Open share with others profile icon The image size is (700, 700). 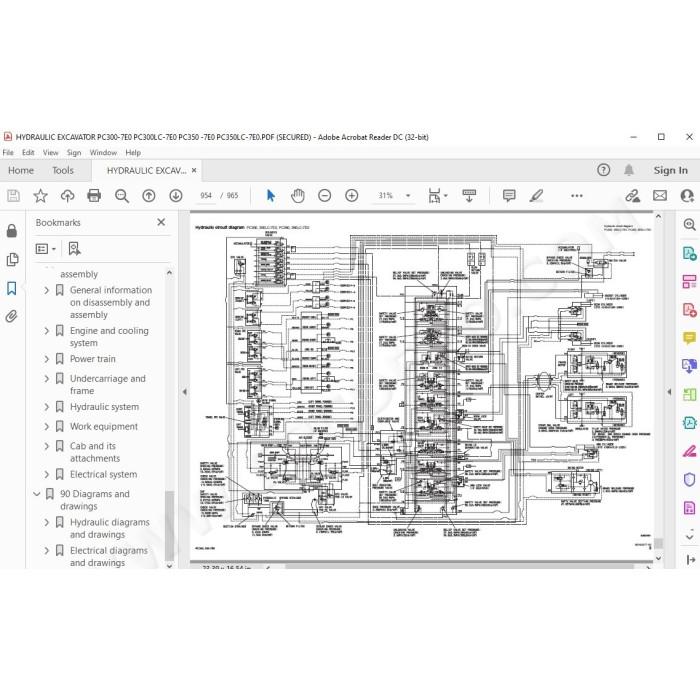coord(687,196)
